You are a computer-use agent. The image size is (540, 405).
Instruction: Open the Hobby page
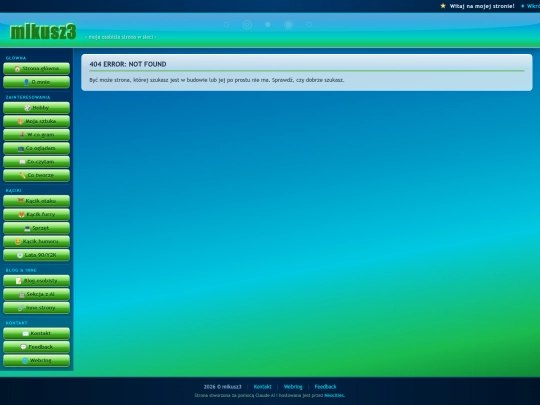point(37,108)
